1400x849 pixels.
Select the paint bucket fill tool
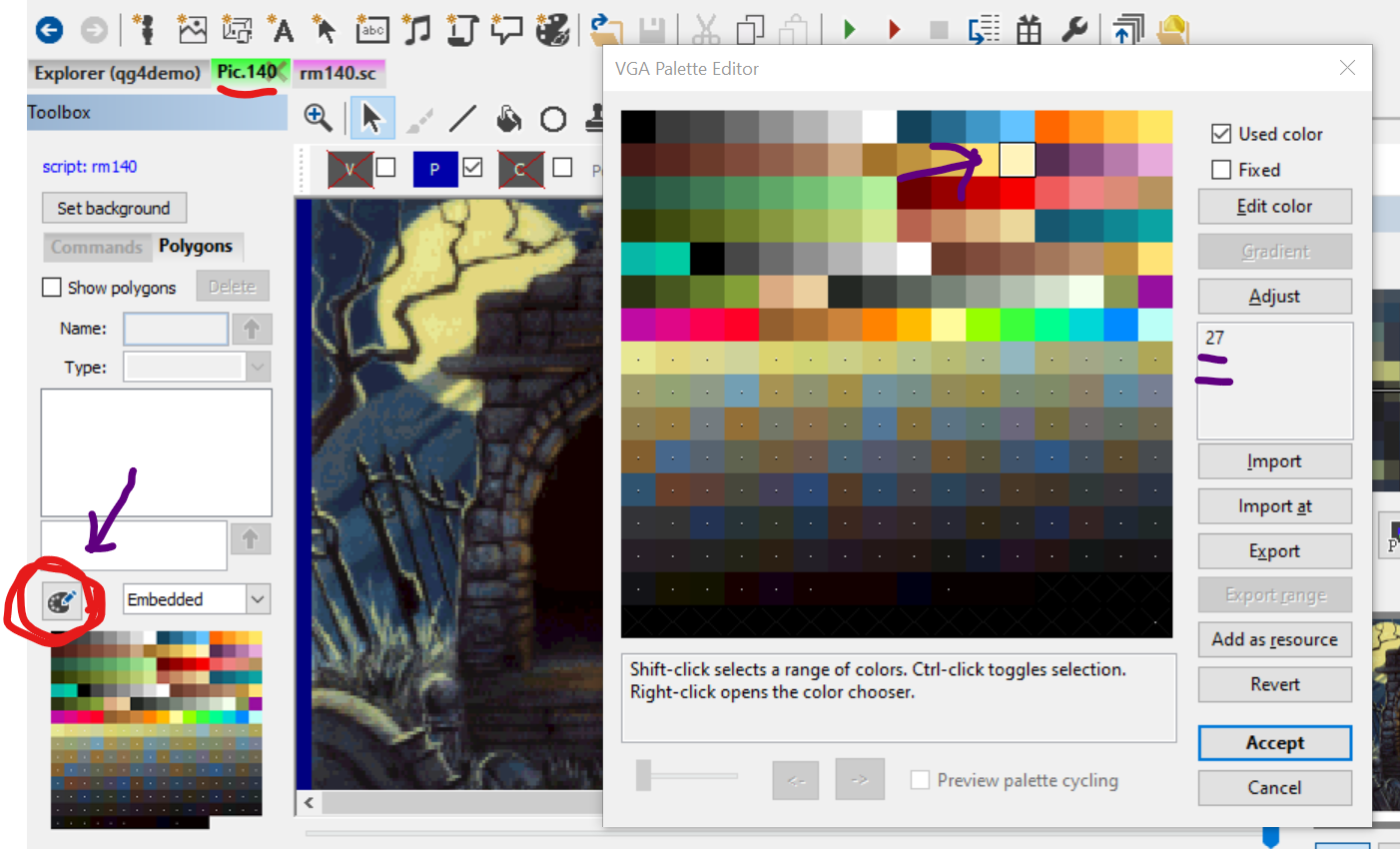[508, 119]
